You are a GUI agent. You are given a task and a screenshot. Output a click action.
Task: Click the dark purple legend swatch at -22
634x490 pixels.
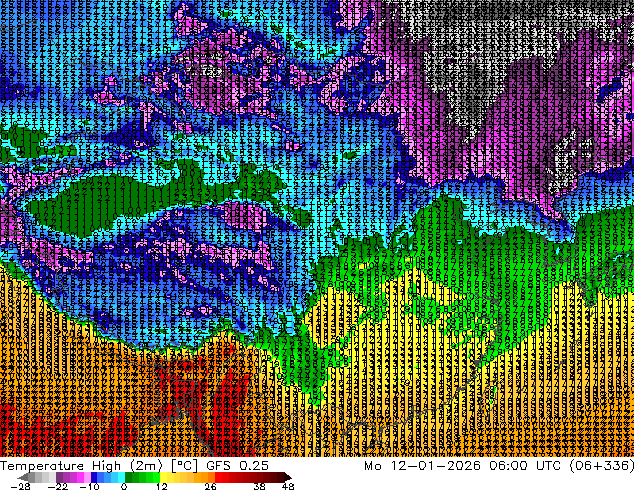[59, 477]
